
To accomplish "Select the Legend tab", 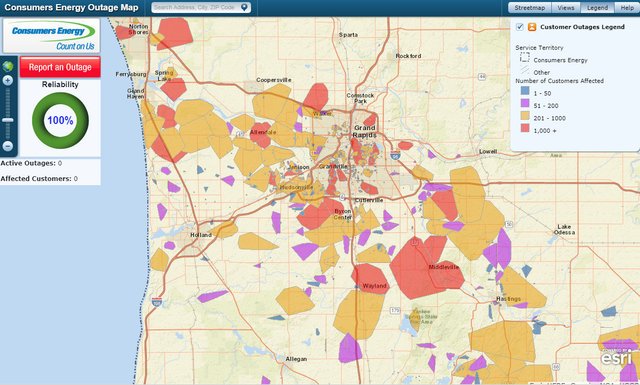I will (597, 8).
